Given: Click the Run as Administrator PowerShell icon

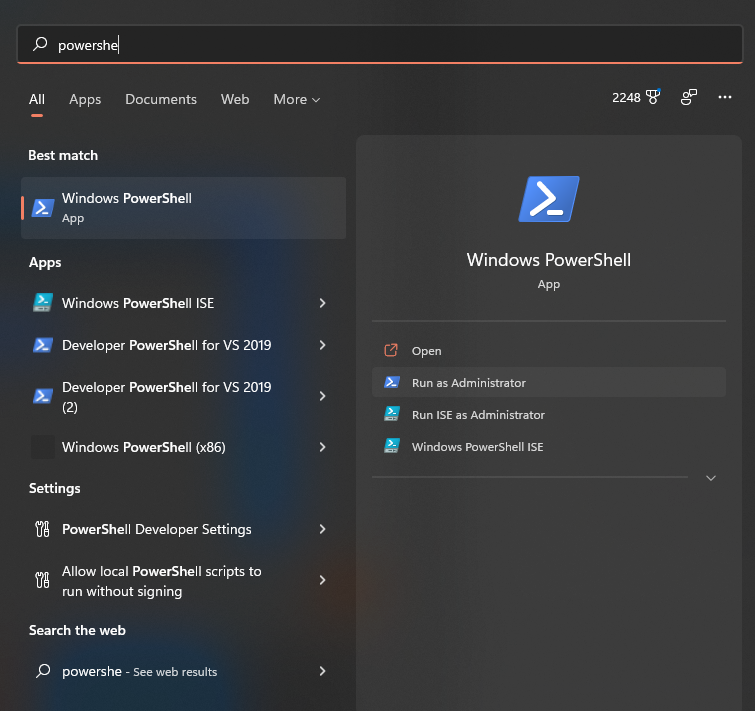Looking at the screenshot, I should [x=391, y=382].
